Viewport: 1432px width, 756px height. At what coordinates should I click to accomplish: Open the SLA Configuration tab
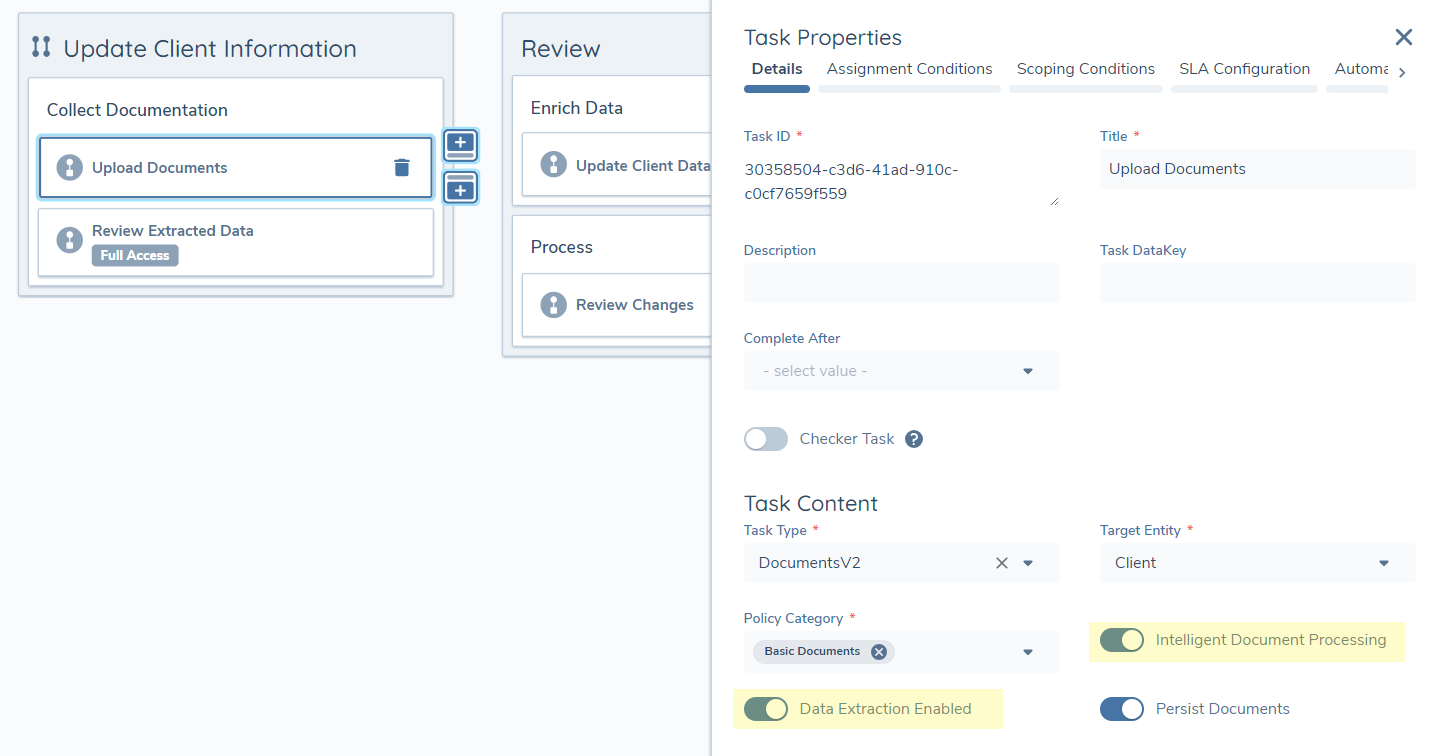pos(1244,68)
